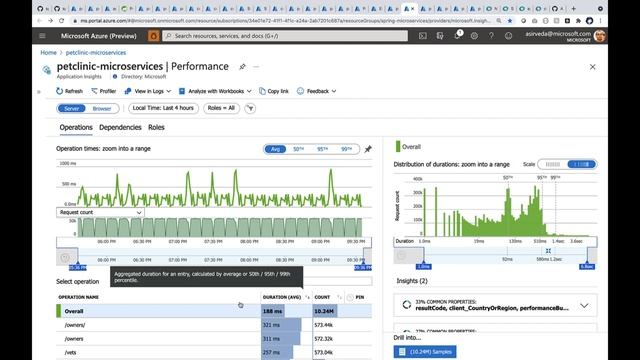
Task: Switch to the Operations tab
Action: click(x=76, y=127)
